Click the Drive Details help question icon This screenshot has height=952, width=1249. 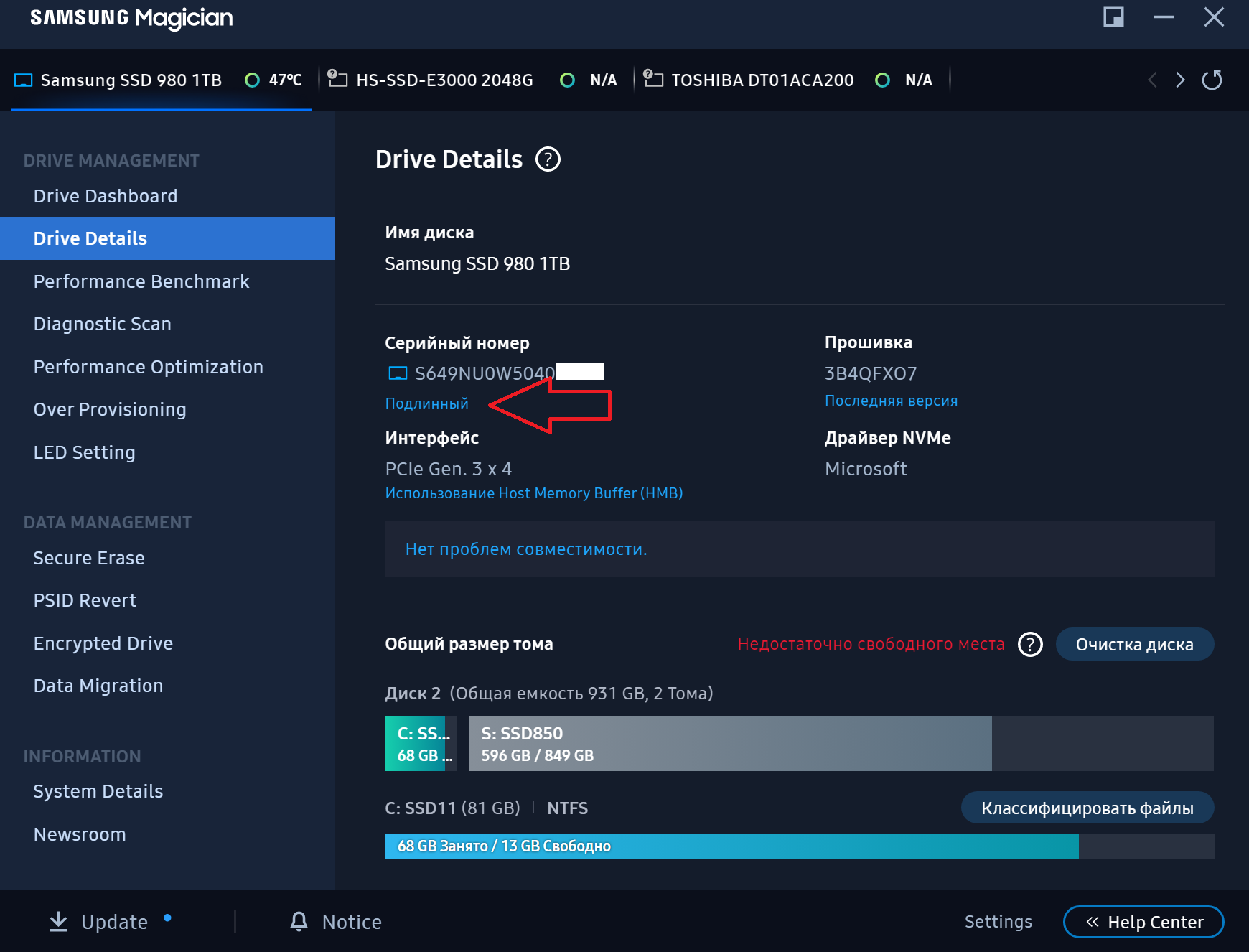[548, 159]
